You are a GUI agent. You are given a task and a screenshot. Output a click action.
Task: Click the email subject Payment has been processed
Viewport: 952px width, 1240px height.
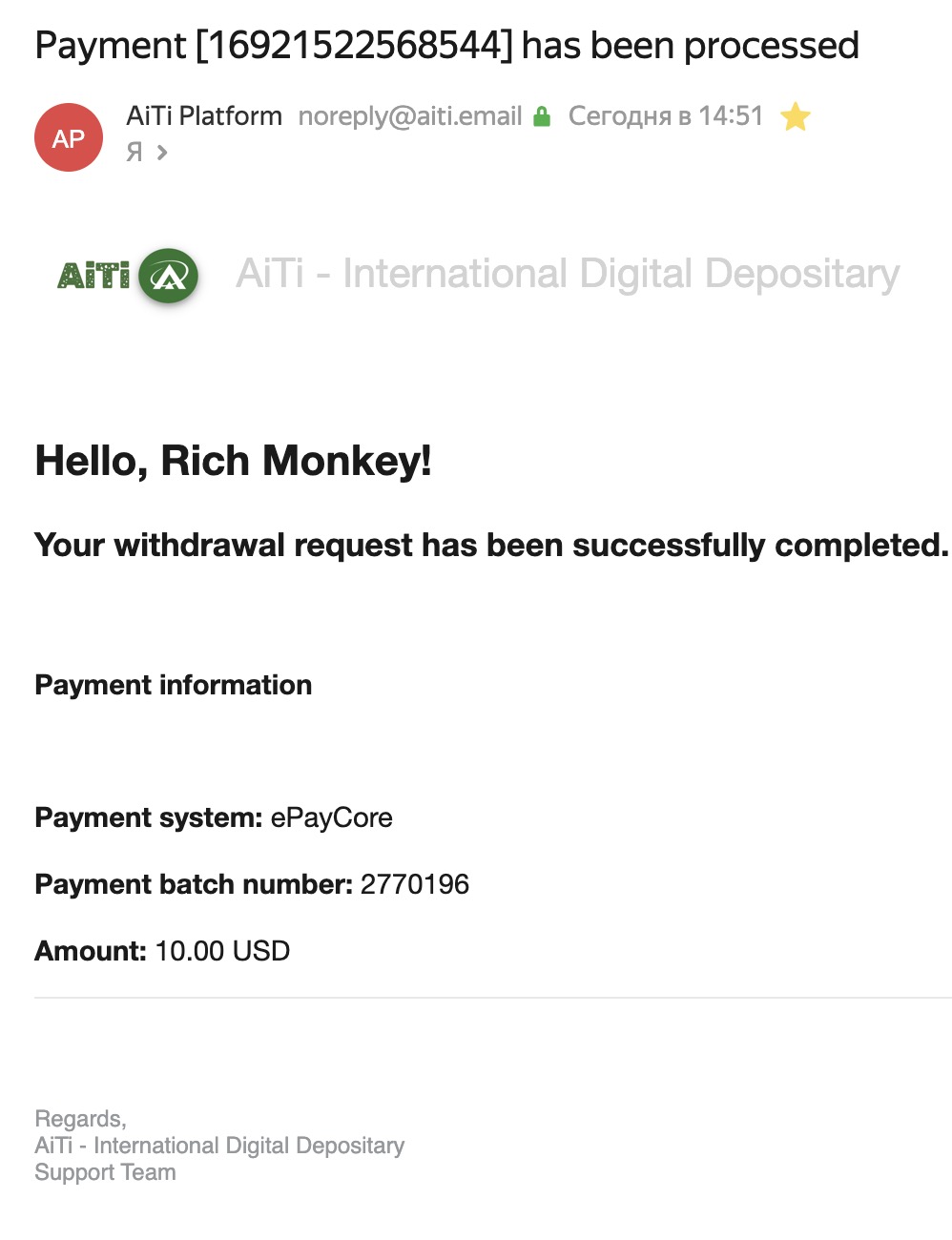pos(447,46)
